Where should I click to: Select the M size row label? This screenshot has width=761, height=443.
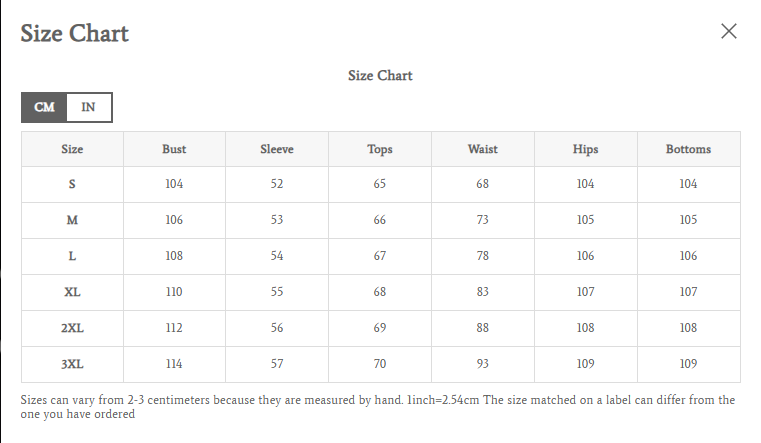point(72,220)
